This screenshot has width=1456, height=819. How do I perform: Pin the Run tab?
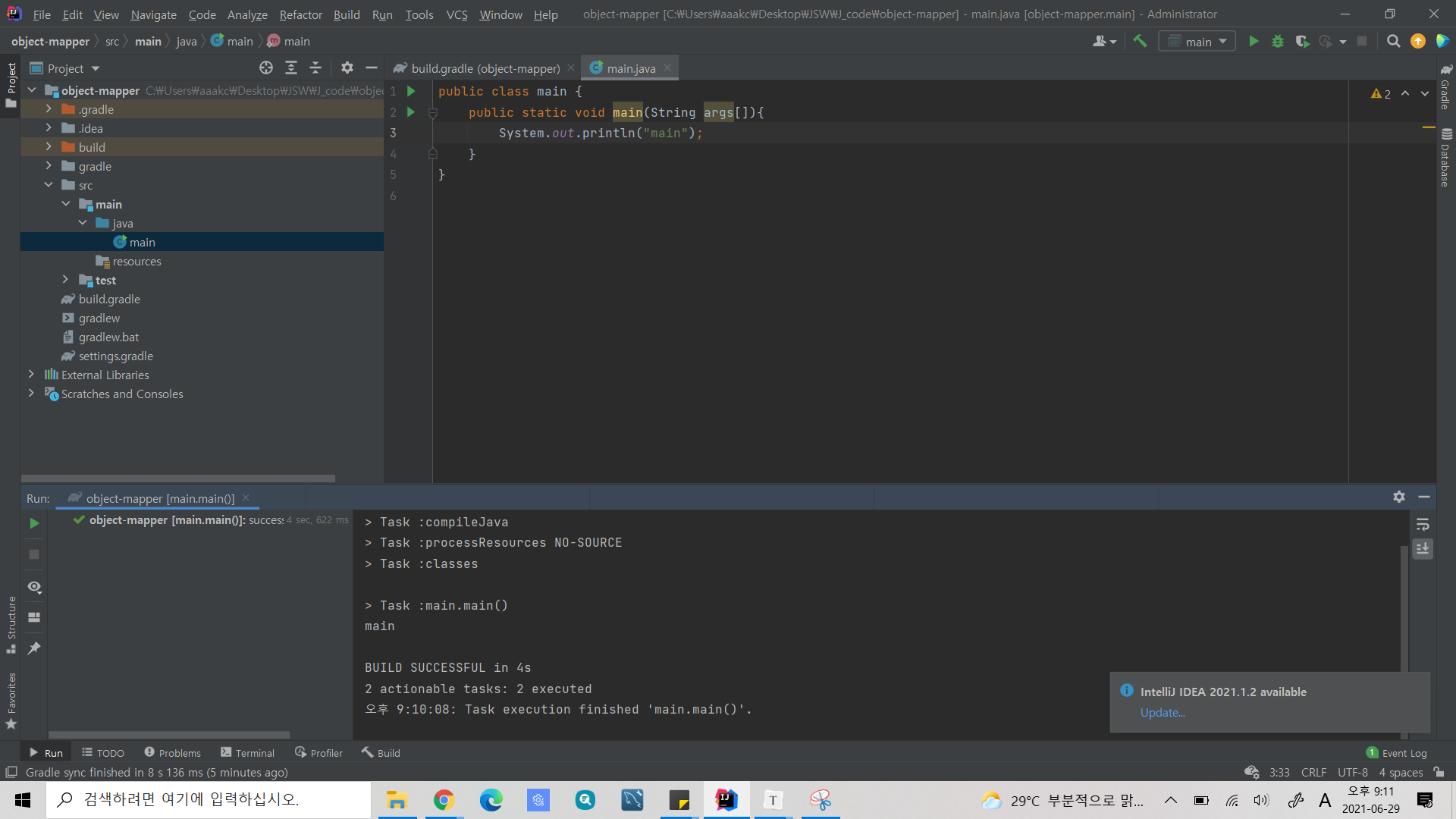(34, 648)
